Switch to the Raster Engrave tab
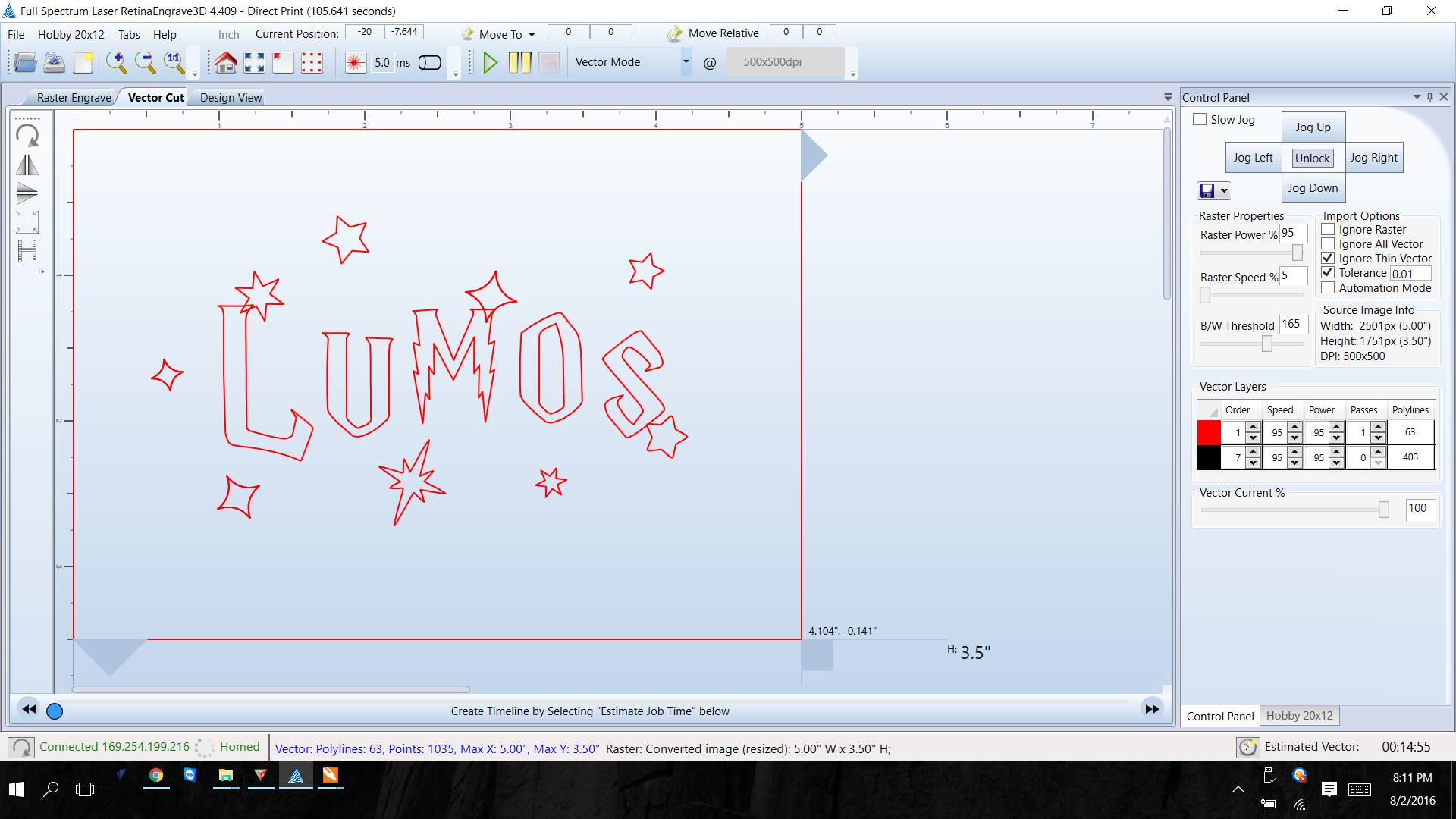Viewport: 1456px width, 819px height. [74, 98]
